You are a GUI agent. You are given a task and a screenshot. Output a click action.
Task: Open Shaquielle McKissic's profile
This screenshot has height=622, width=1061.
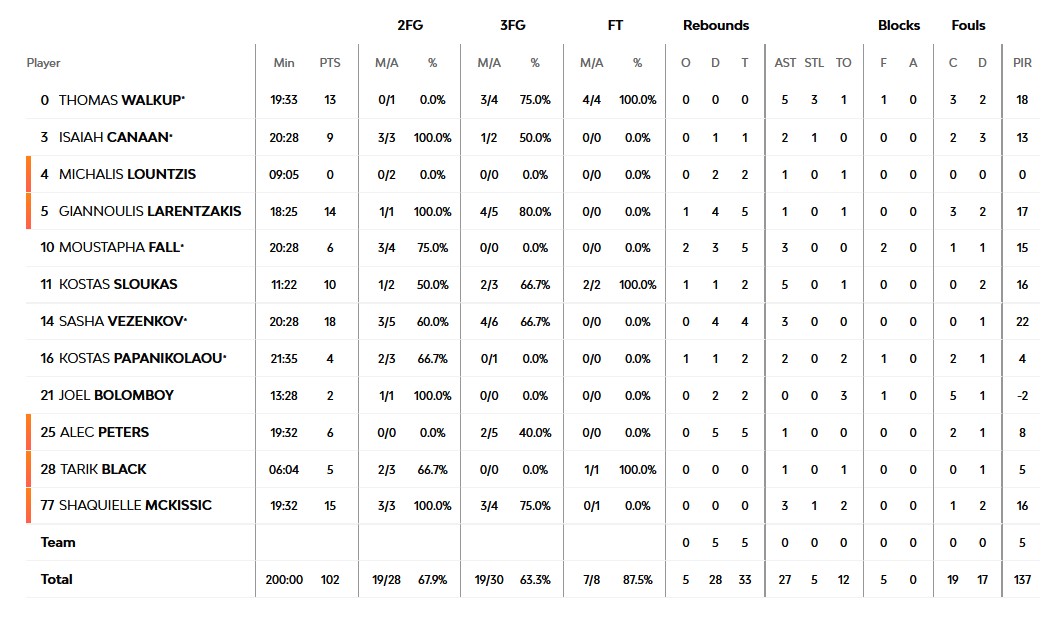click(x=135, y=506)
